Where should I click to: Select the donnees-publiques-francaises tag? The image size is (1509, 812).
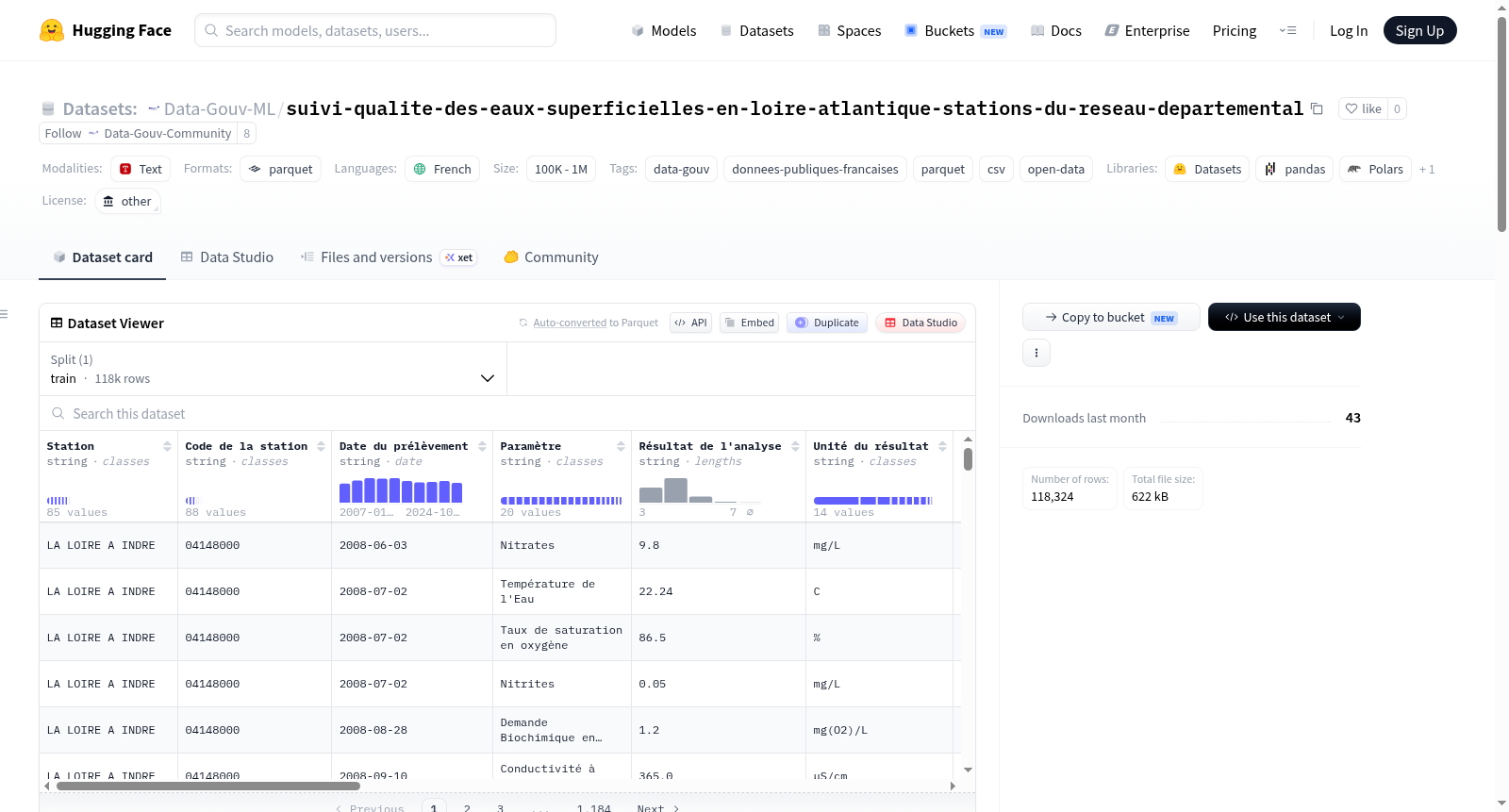tap(815, 169)
